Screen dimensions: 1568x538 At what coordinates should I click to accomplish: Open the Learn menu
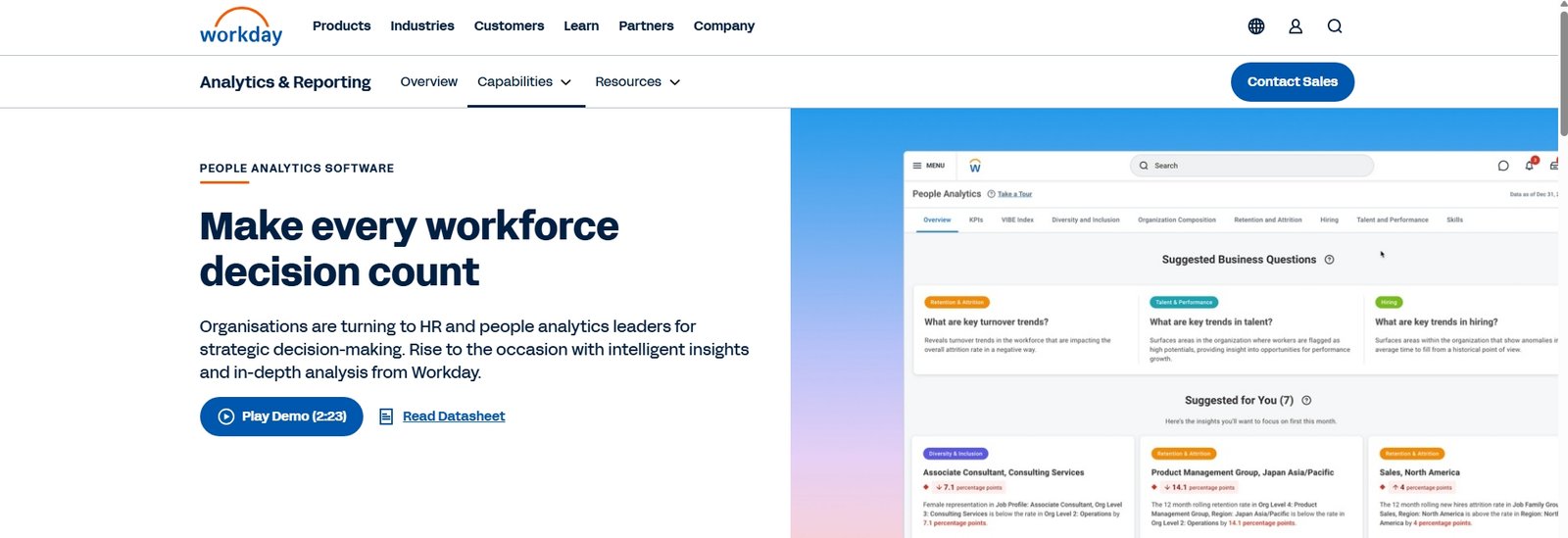581,26
